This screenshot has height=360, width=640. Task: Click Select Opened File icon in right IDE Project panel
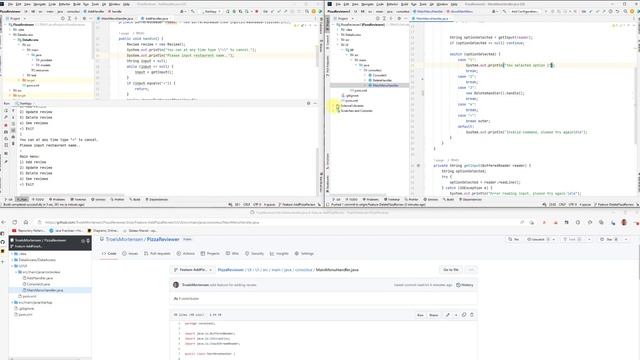point(378,18)
